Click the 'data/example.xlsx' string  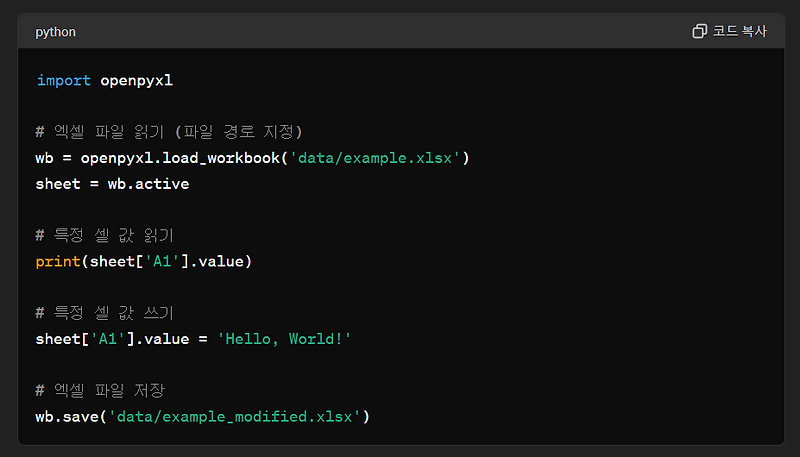click(x=375, y=158)
